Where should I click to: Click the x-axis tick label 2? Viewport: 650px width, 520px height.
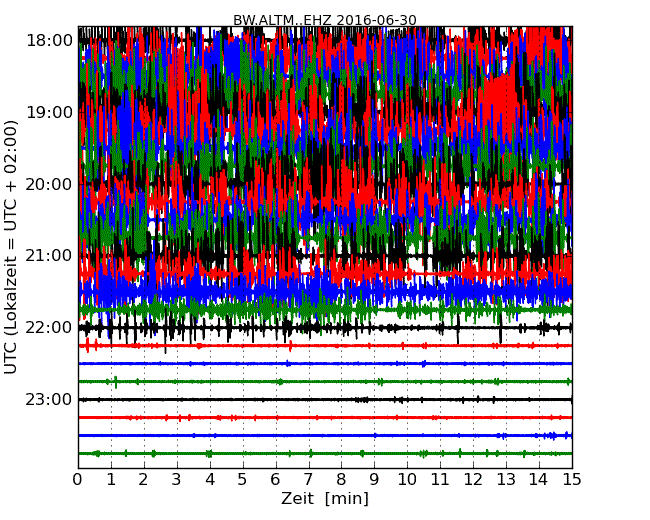[x=144, y=479]
